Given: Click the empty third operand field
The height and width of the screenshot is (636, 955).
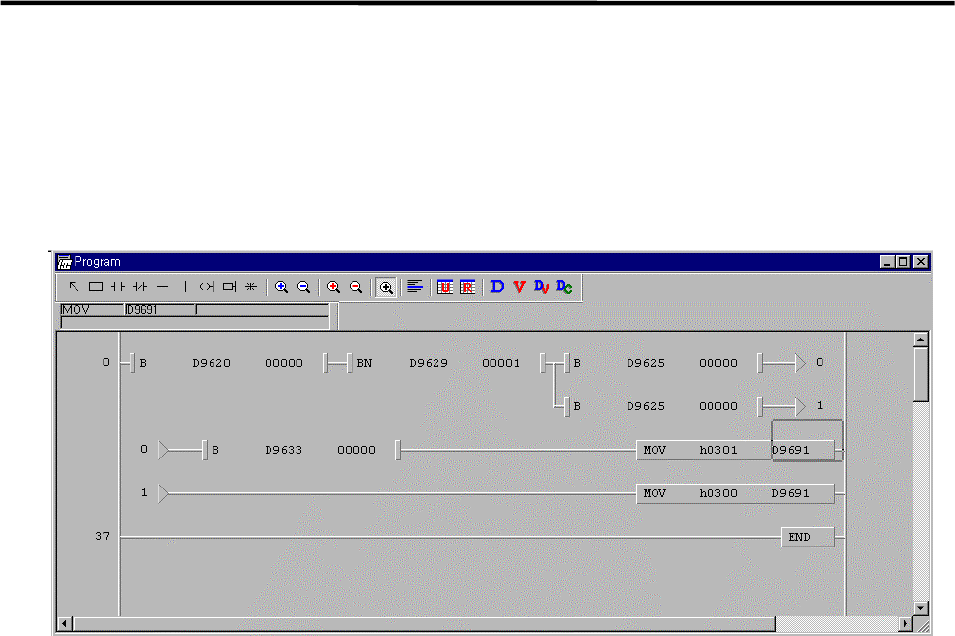Looking at the screenshot, I should click(x=263, y=310).
